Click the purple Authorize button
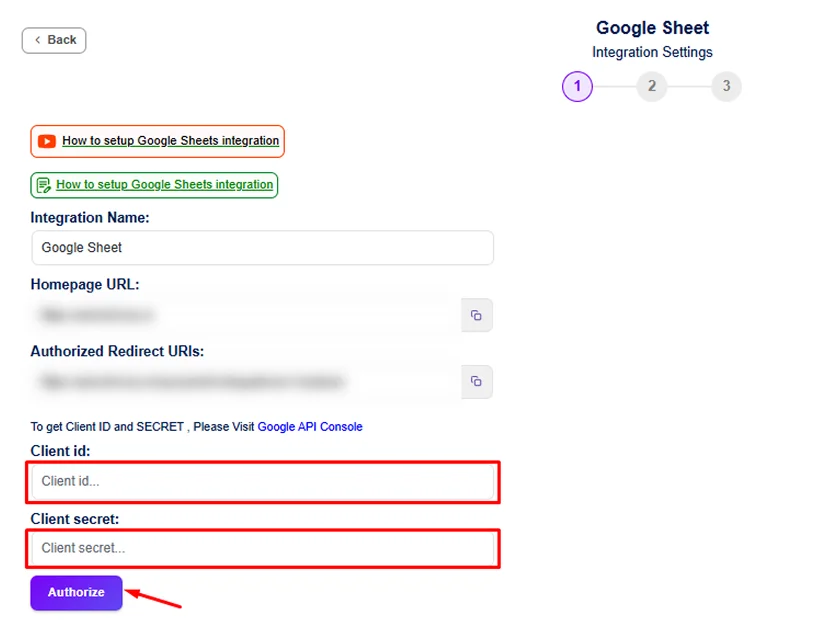This screenshot has width=814, height=638. (x=76, y=592)
